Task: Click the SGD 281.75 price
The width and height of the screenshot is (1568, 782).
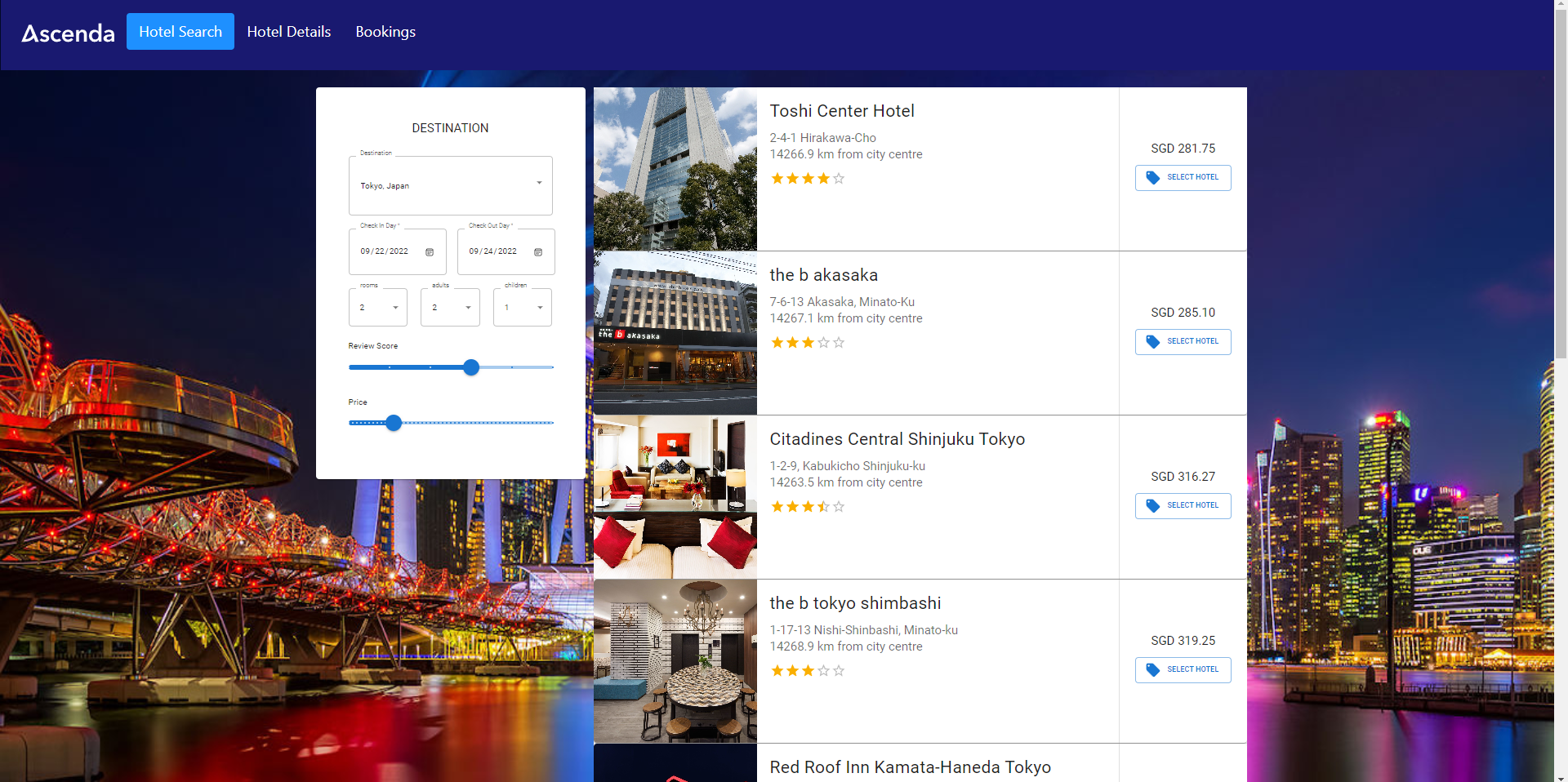Action: (x=1183, y=149)
